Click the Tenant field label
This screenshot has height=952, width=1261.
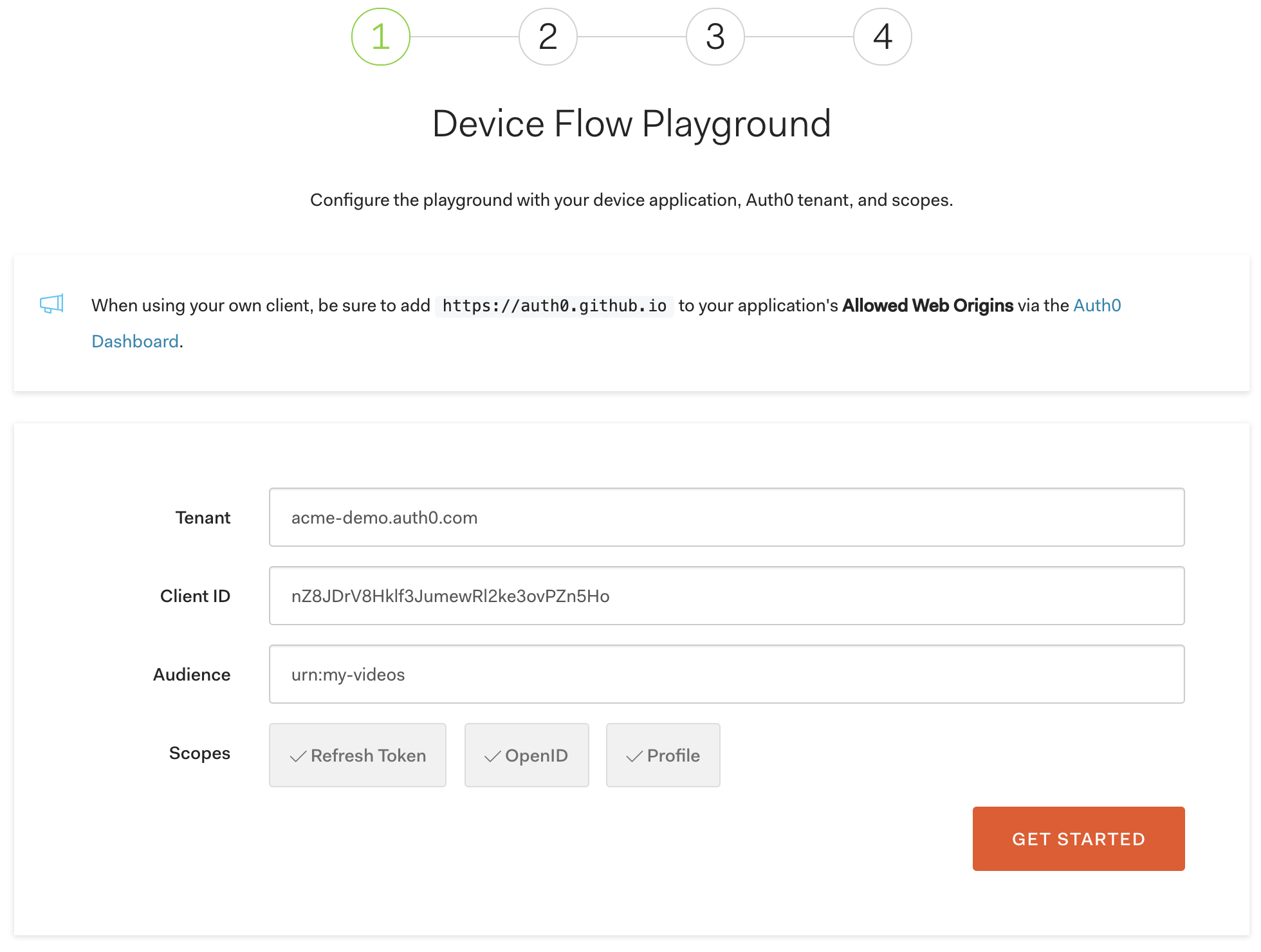pos(203,517)
